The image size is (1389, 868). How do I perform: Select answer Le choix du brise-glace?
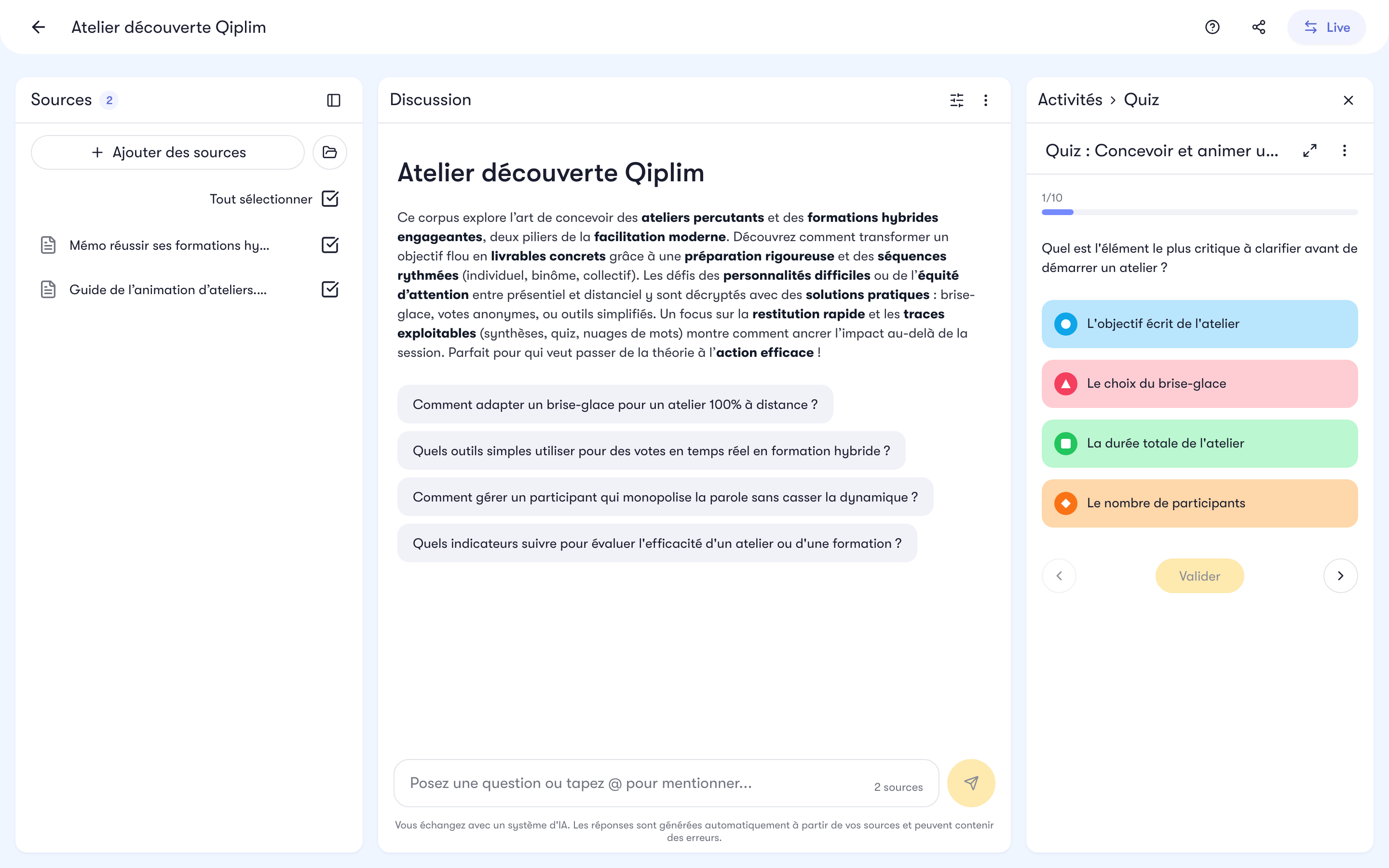pos(1199,383)
